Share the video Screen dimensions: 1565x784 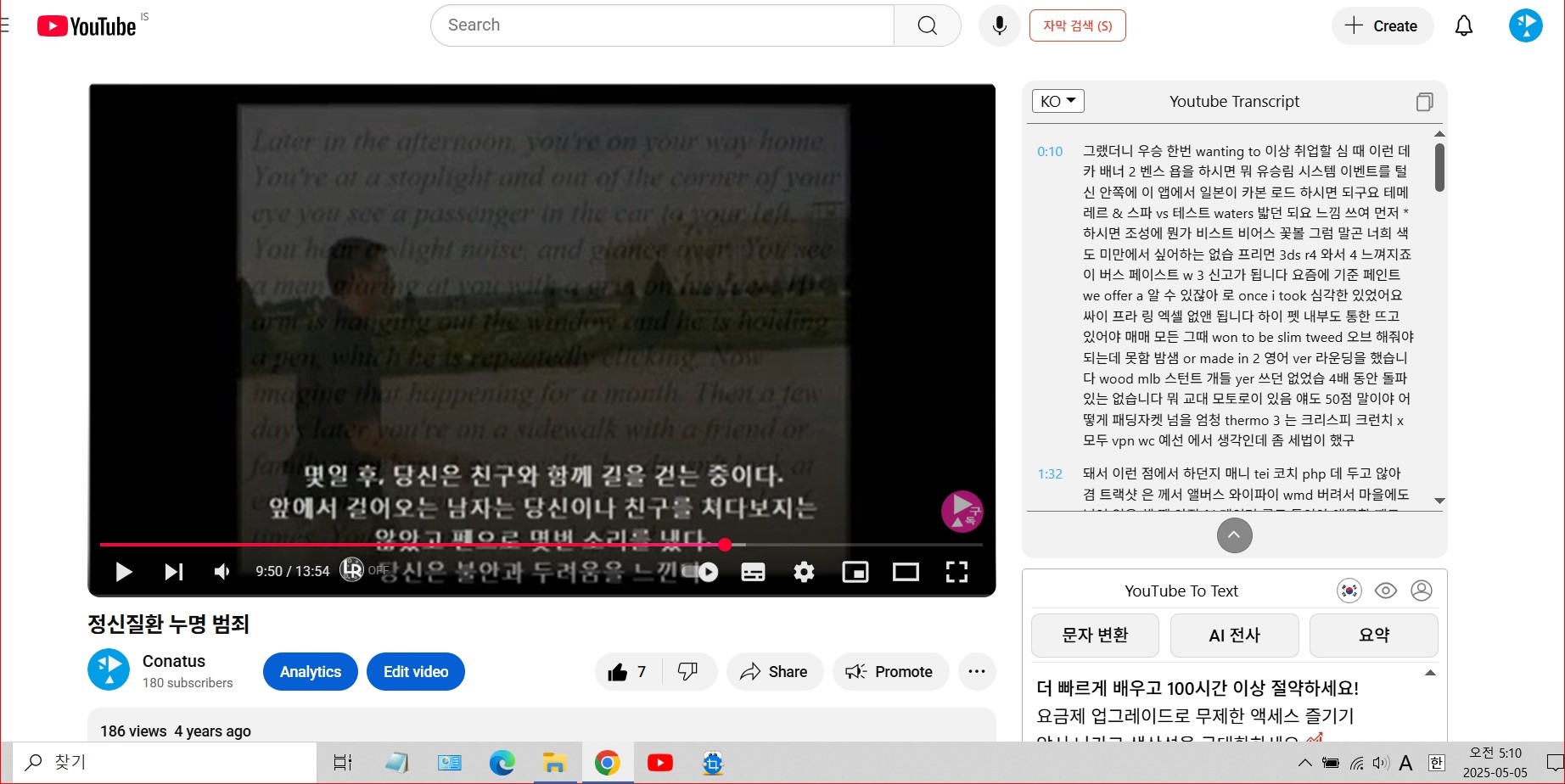click(x=774, y=672)
